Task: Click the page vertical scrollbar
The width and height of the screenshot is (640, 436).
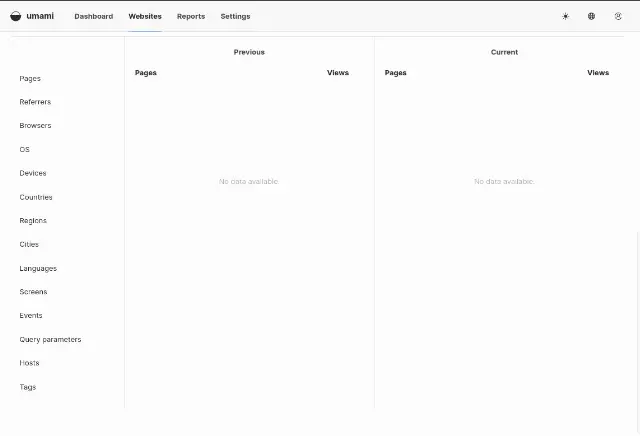Action: point(638,332)
